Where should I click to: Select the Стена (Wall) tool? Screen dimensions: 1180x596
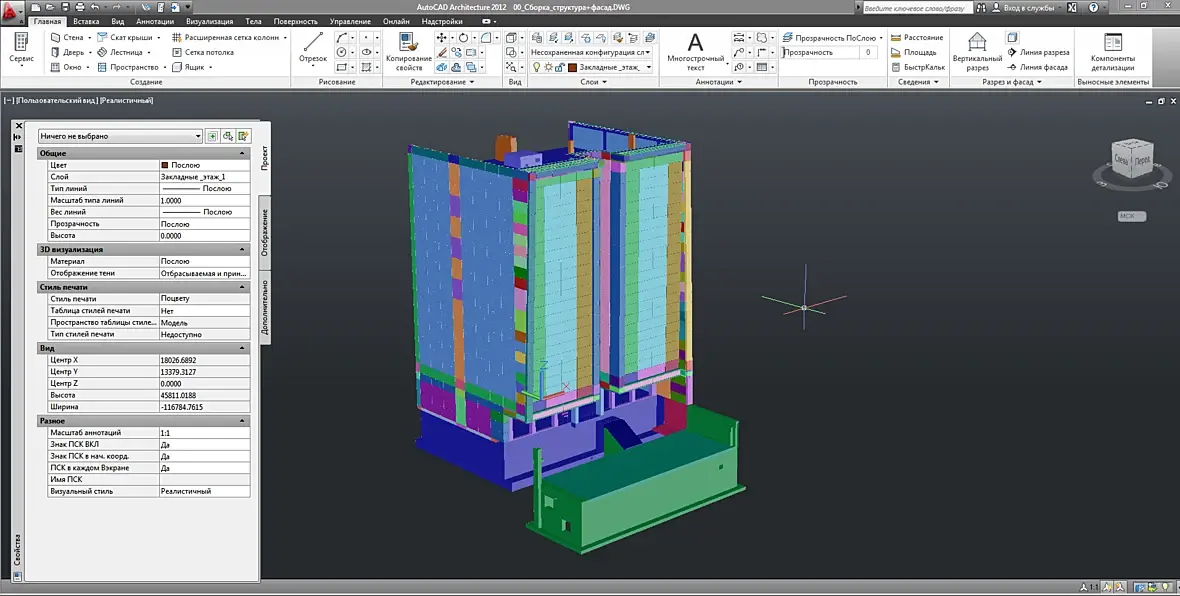click(66, 38)
